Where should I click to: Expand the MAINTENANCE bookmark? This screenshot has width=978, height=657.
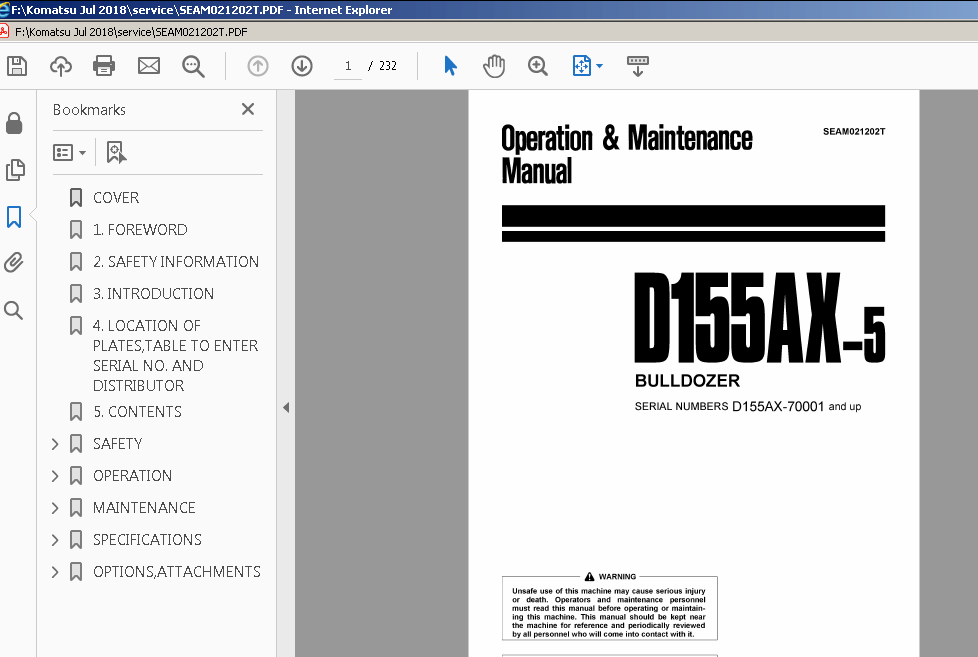tap(55, 508)
